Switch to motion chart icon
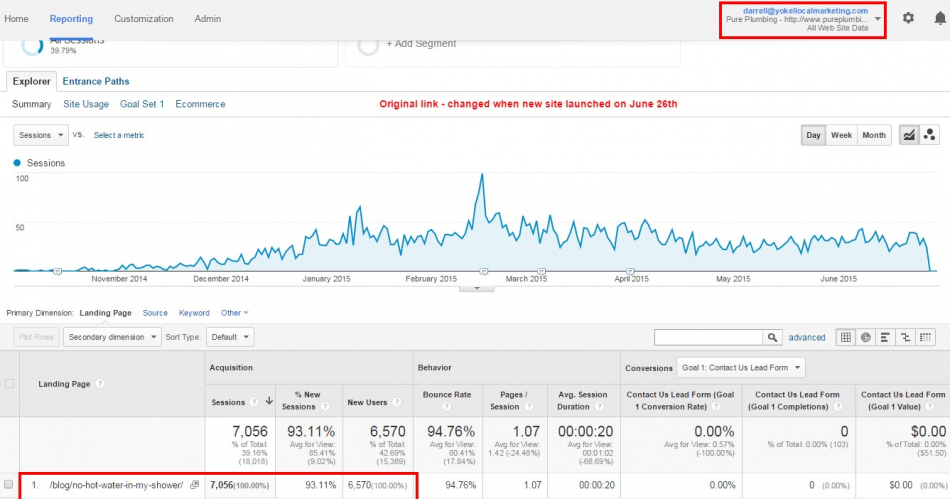 (930, 135)
